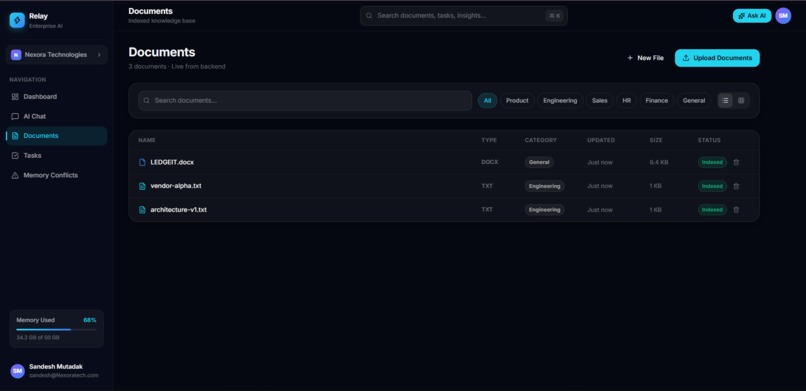Click the Dashboard grid icon in sidebar
Image resolution: width=806 pixels, height=391 pixels.
click(15, 97)
